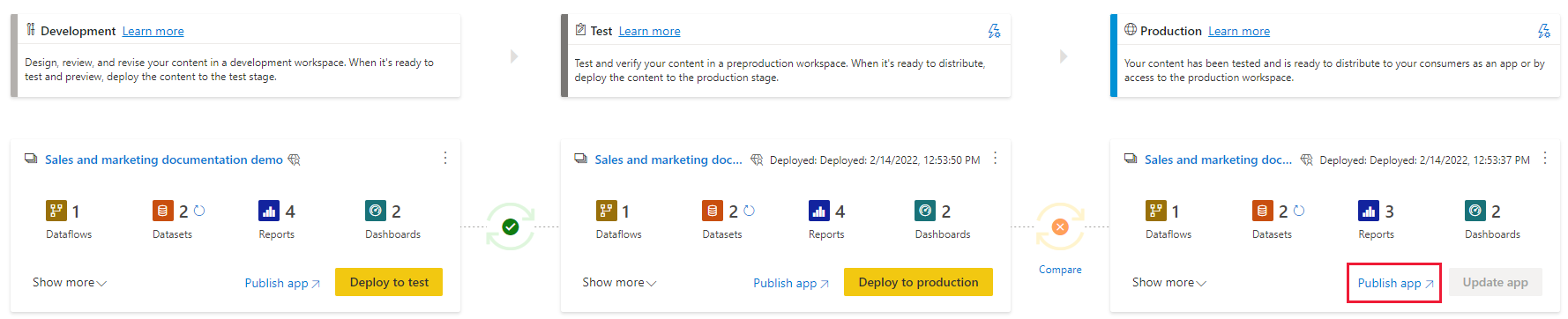Click Publish app link in Production stage
The height and width of the screenshot is (319, 1568).
click(1395, 283)
